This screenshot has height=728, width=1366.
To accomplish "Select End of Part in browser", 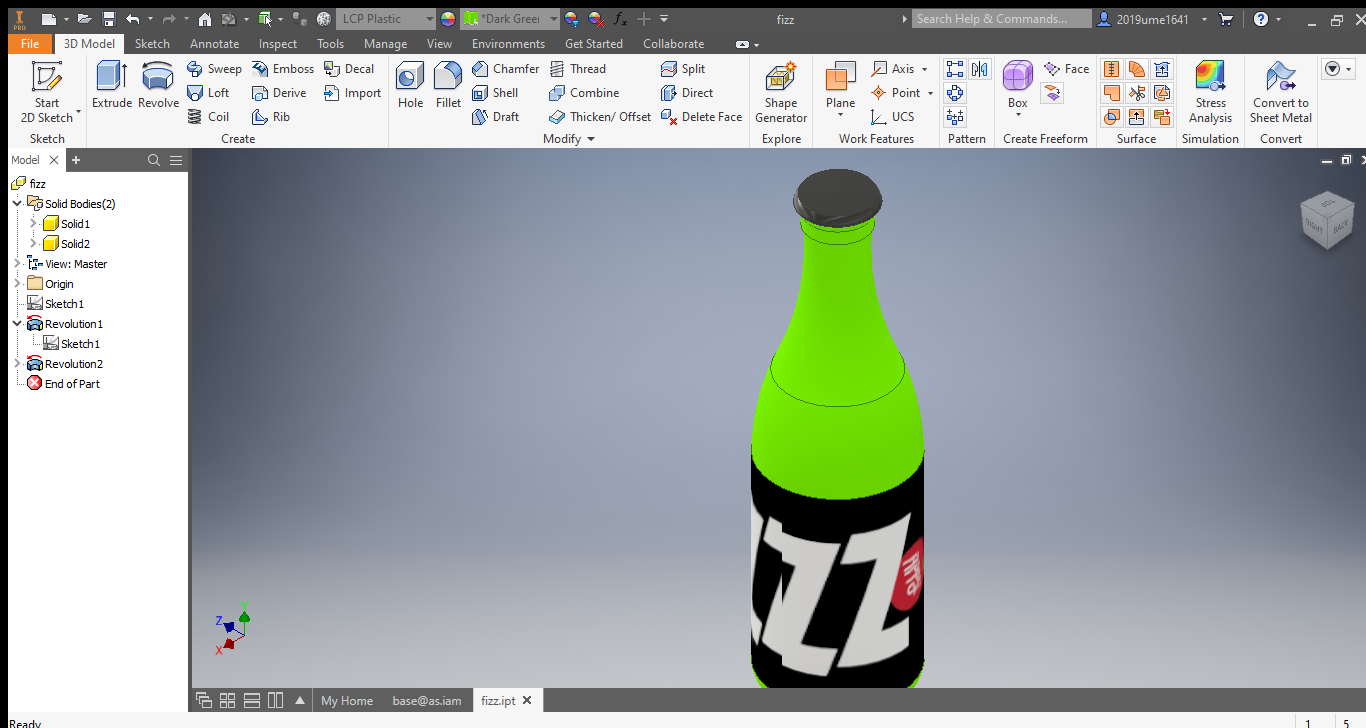I will pos(72,383).
